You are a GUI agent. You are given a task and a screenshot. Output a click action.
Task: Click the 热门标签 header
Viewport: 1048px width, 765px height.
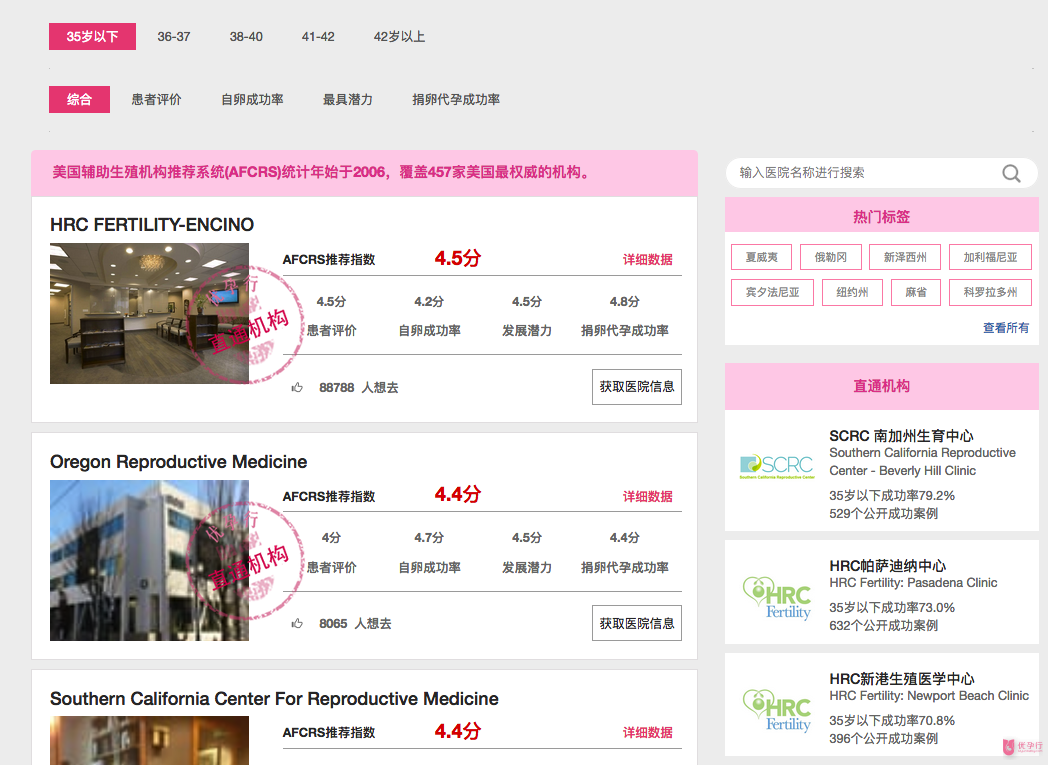click(882, 217)
